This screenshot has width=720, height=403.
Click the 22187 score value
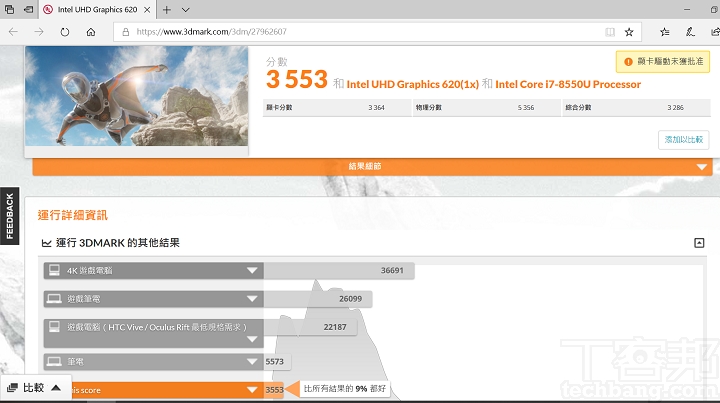pyautogui.click(x=335, y=327)
